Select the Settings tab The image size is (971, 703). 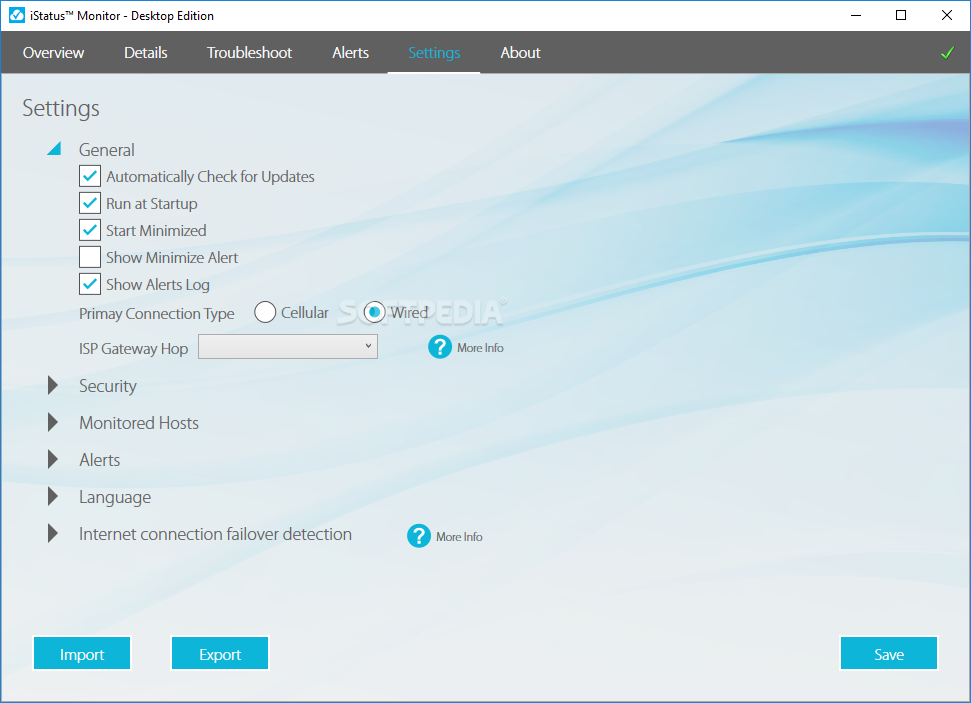tap(434, 53)
